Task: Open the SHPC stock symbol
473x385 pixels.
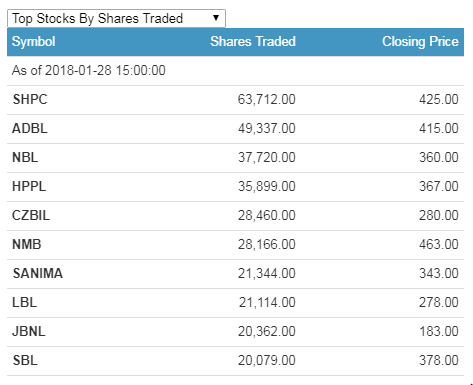Action: pyautogui.click(x=30, y=99)
